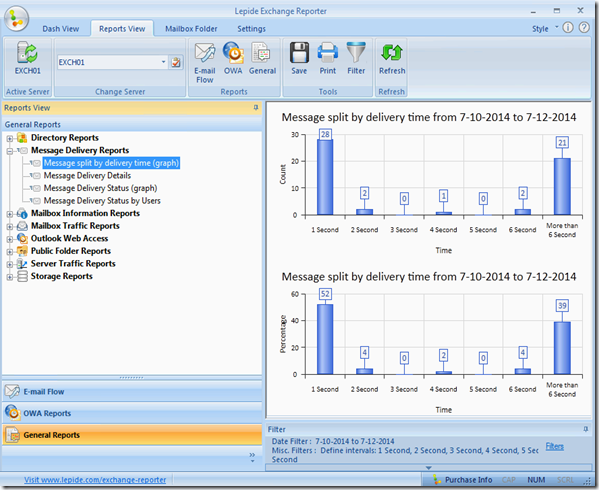
Task: Click the EXCH01 active server icon
Action: 27,58
